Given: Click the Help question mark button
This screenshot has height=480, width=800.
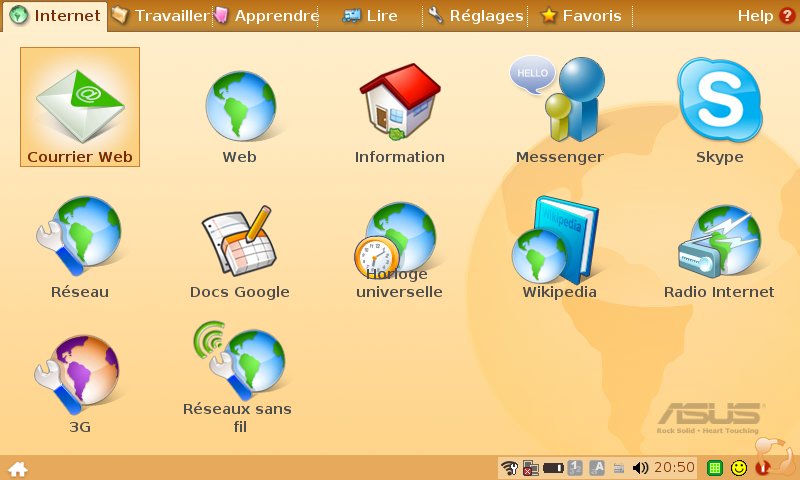Looking at the screenshot, I should (787, 16).
